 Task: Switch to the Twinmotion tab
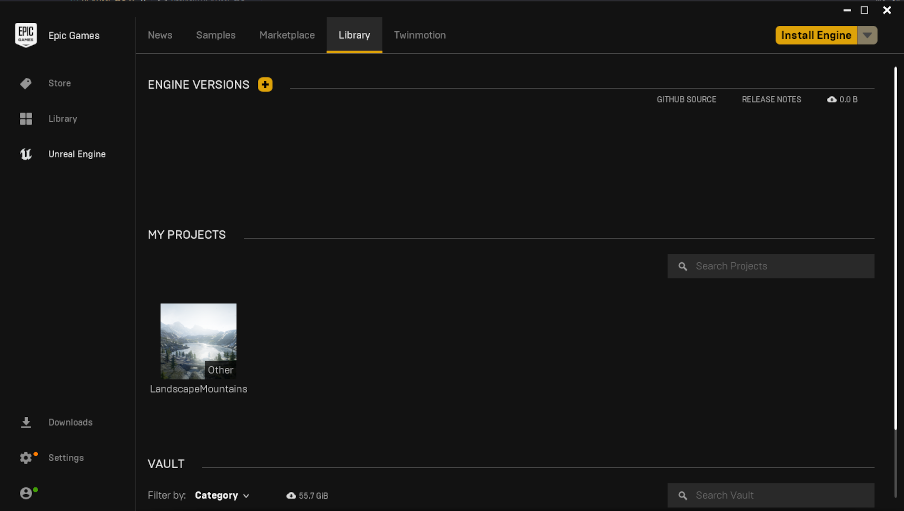point(420,35)
